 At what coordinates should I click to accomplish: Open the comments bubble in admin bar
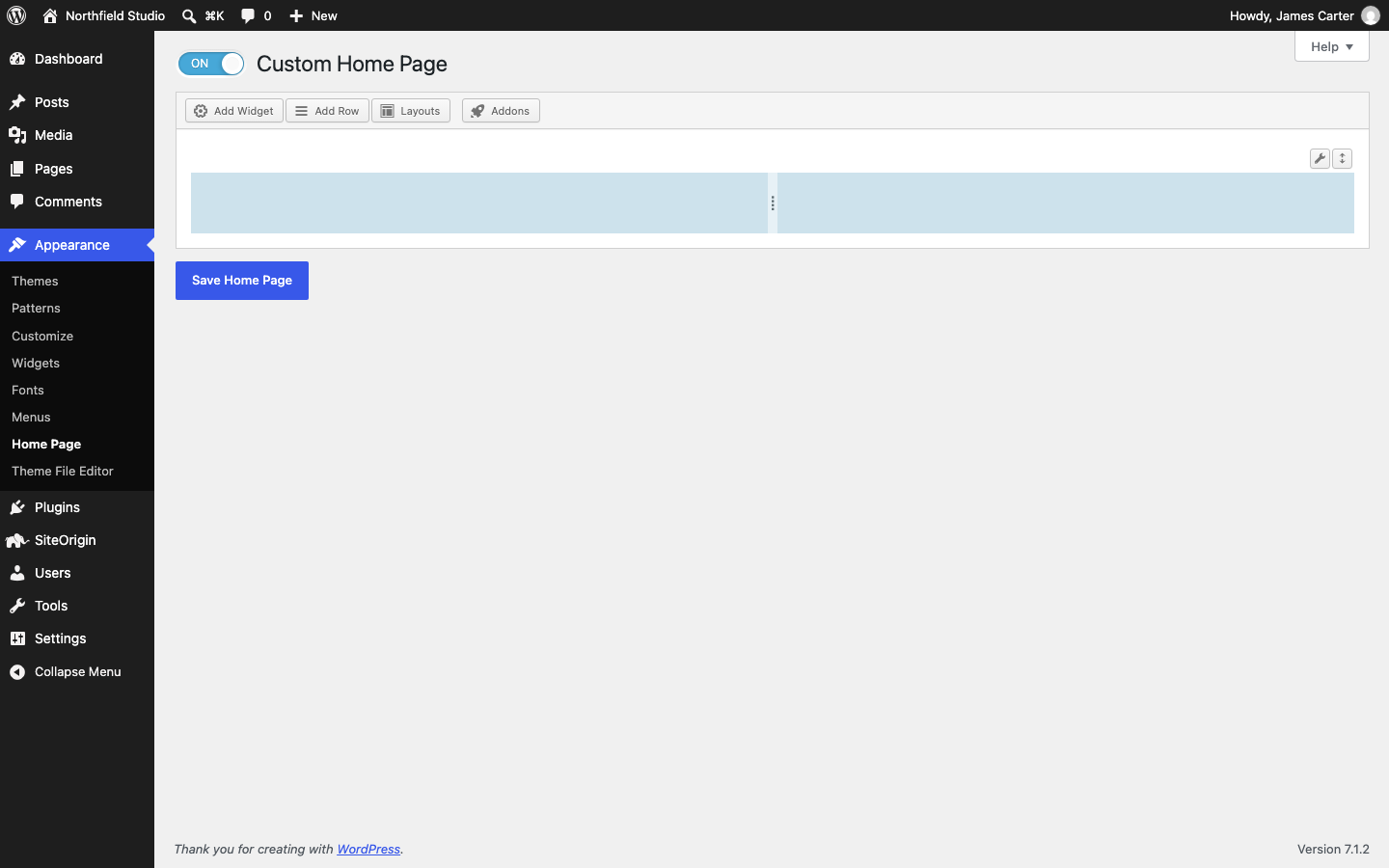(256, 15)
